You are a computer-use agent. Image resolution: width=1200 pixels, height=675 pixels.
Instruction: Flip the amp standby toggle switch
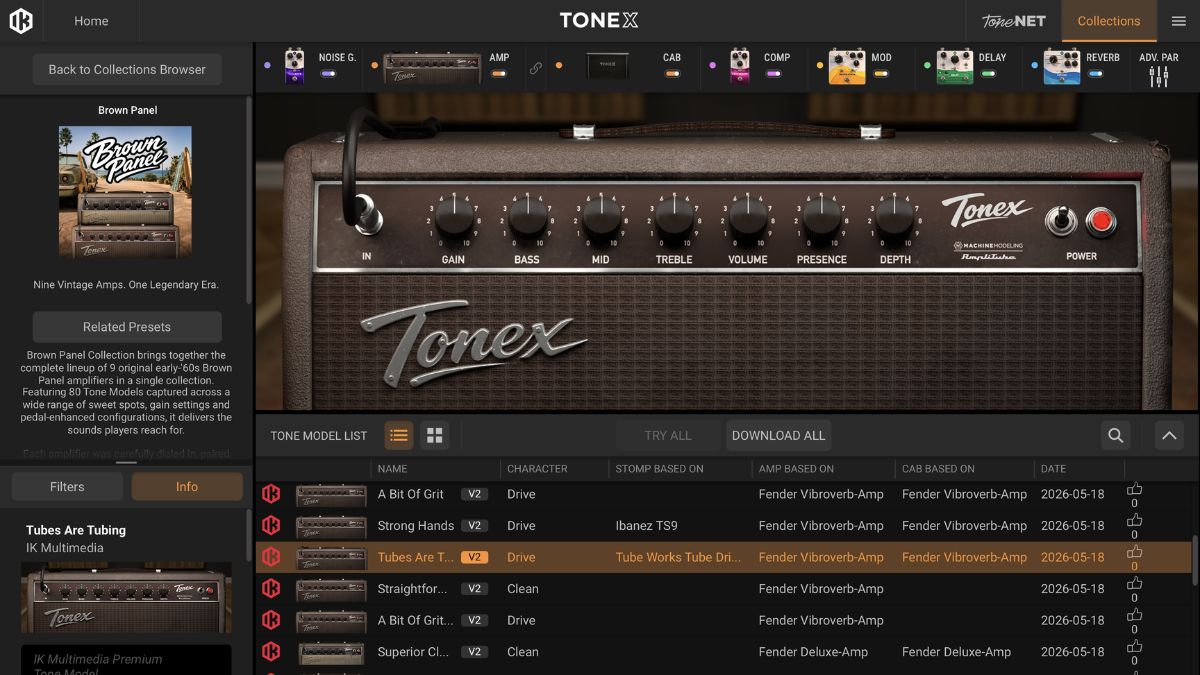pos(1060,220)
